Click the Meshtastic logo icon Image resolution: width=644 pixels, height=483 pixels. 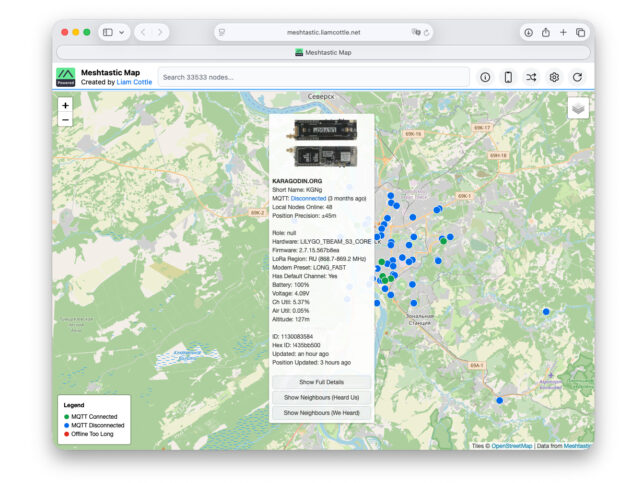[x=66, y=77]
